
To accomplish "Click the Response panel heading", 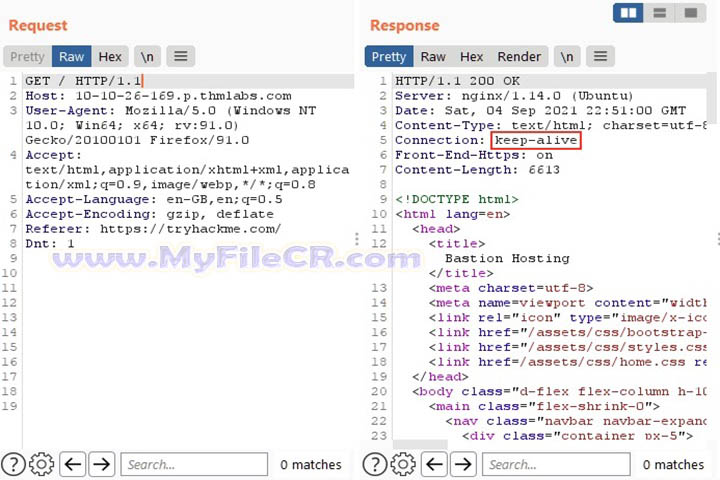I will coord(405,25).
